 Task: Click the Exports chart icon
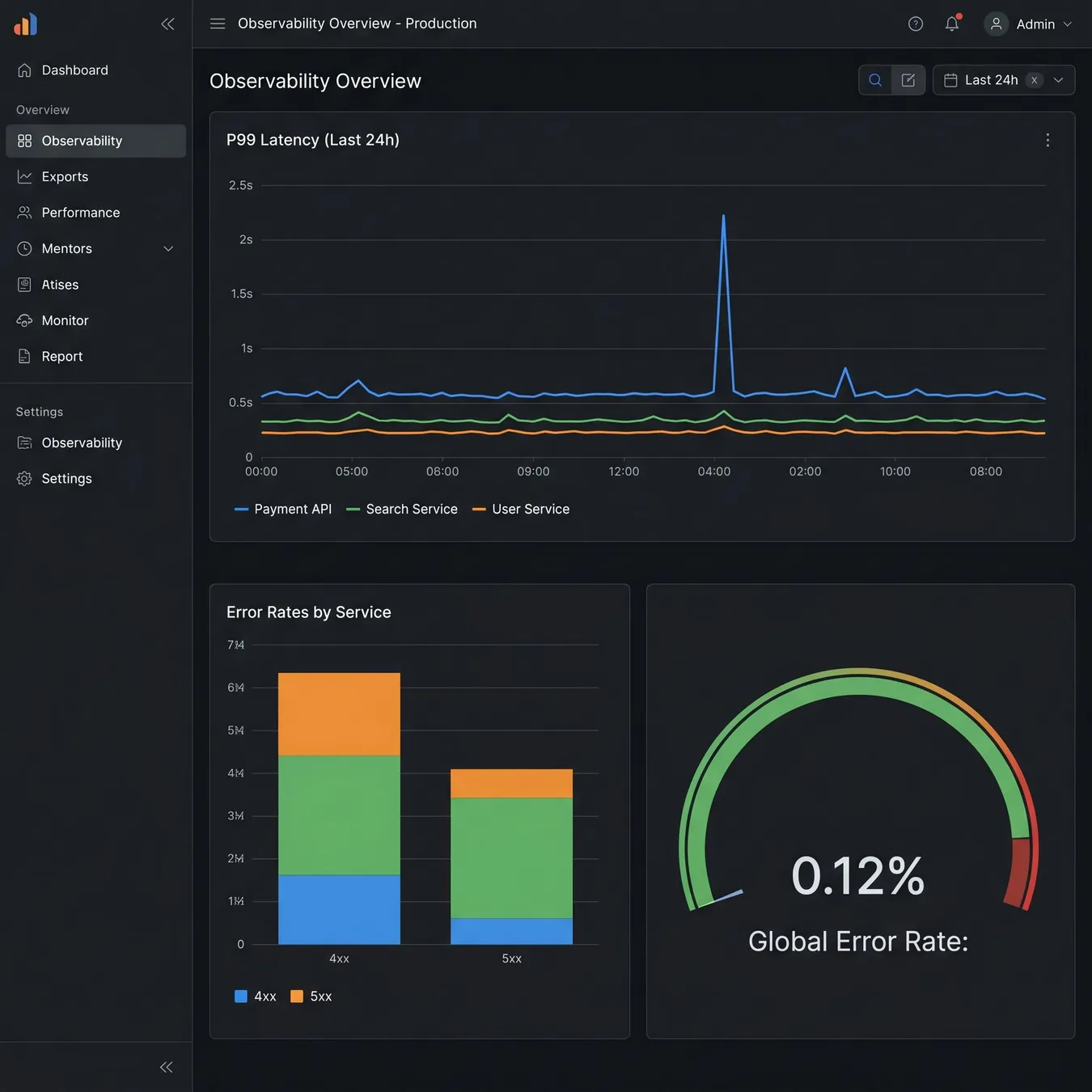[x=25, y=176]
